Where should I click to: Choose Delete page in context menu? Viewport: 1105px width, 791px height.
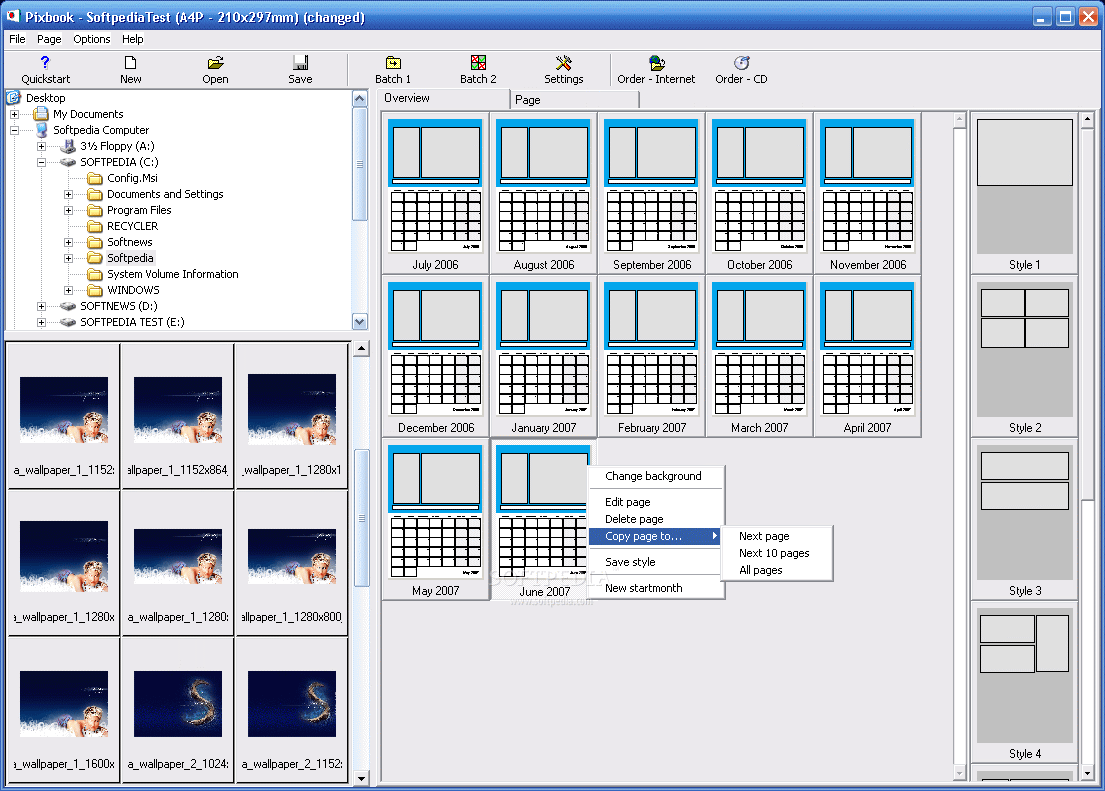[653, 519]
